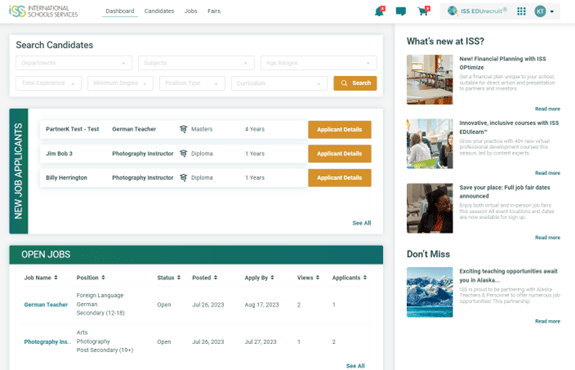Click See All under Open Jobs
Viewport: 575px width, 370px height.
point(355,366)
